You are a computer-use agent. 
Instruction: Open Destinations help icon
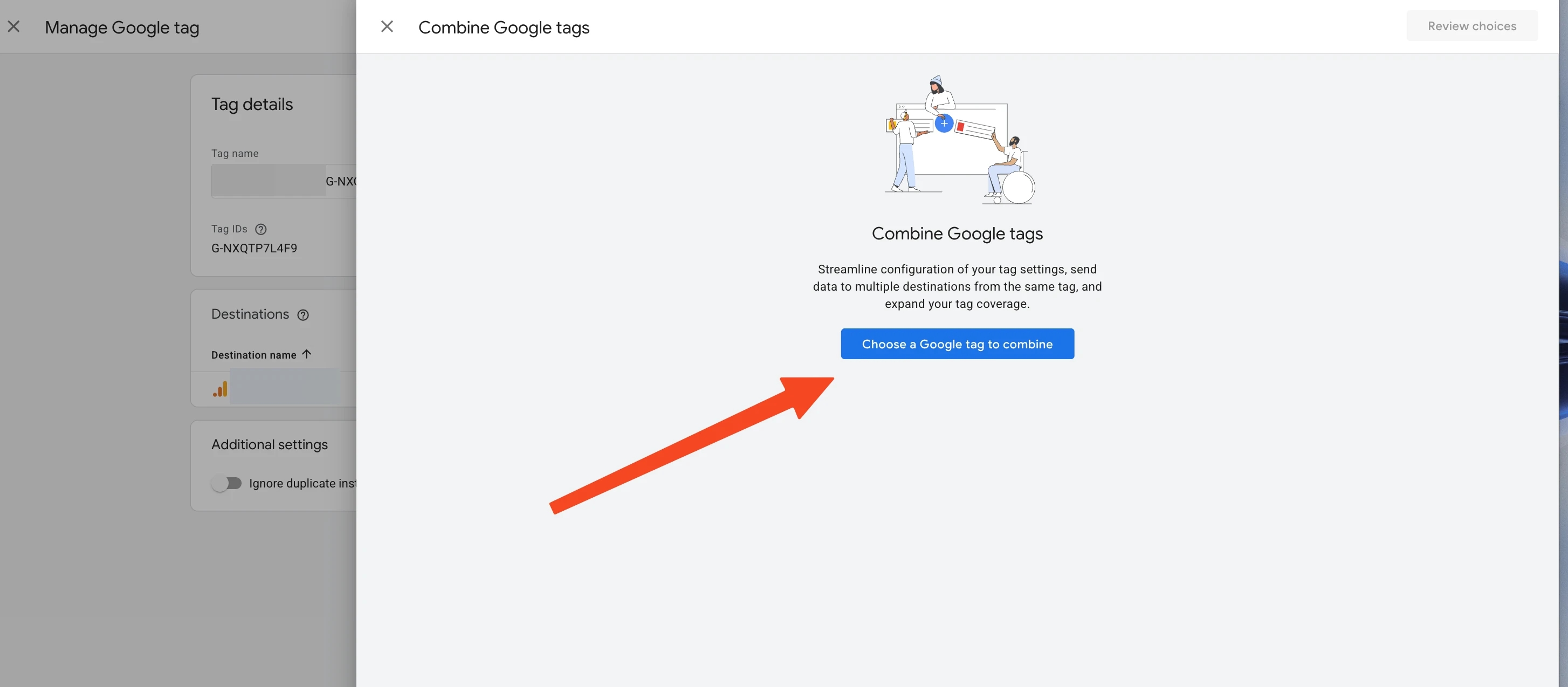coord(302,315)
